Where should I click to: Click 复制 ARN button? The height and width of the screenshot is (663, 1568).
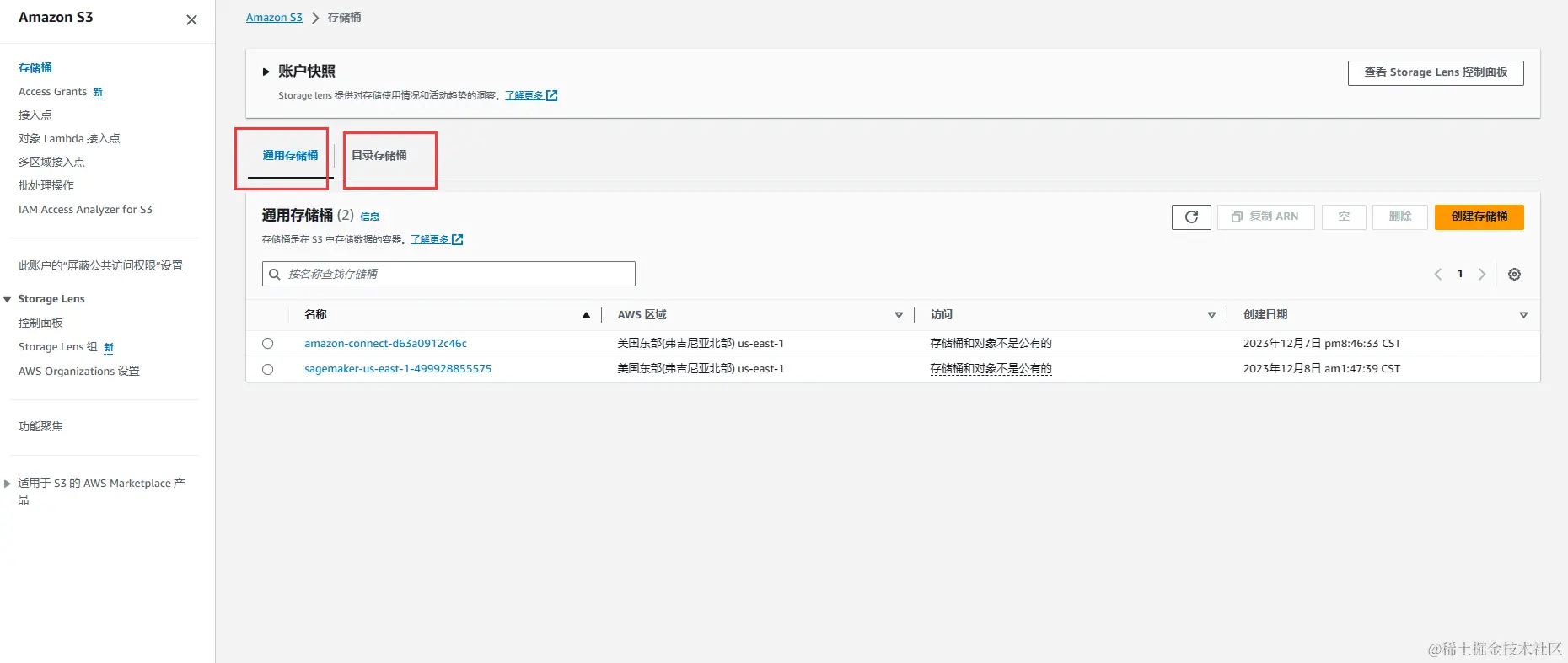[x=1265, y=217]
